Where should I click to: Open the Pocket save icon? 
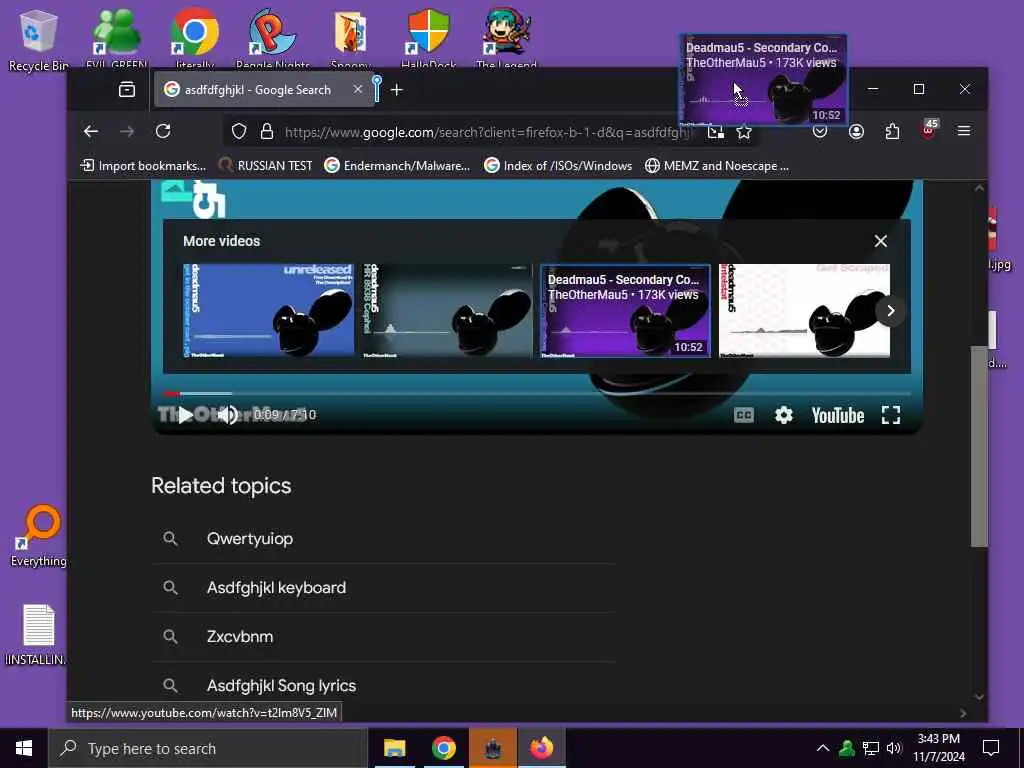pos(820,133)
